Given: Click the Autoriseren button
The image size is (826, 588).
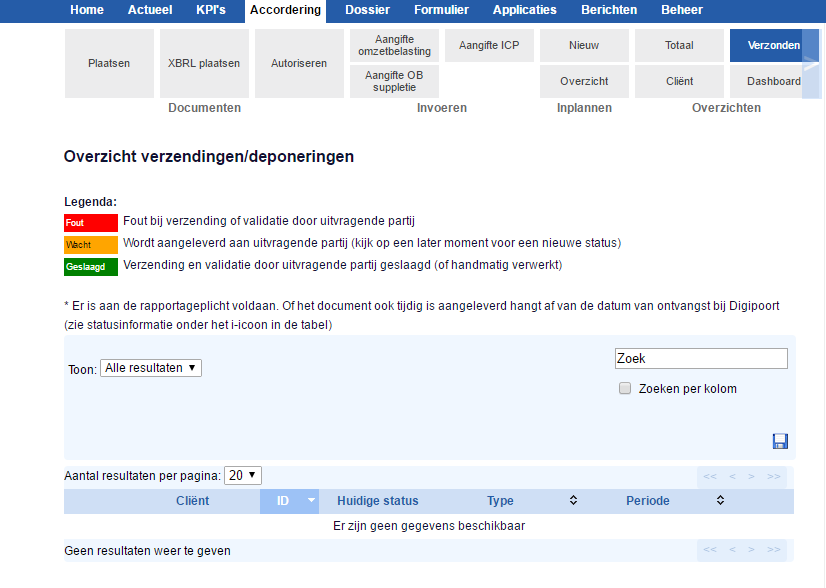Looking at the screenshot, I should [299, 63].
